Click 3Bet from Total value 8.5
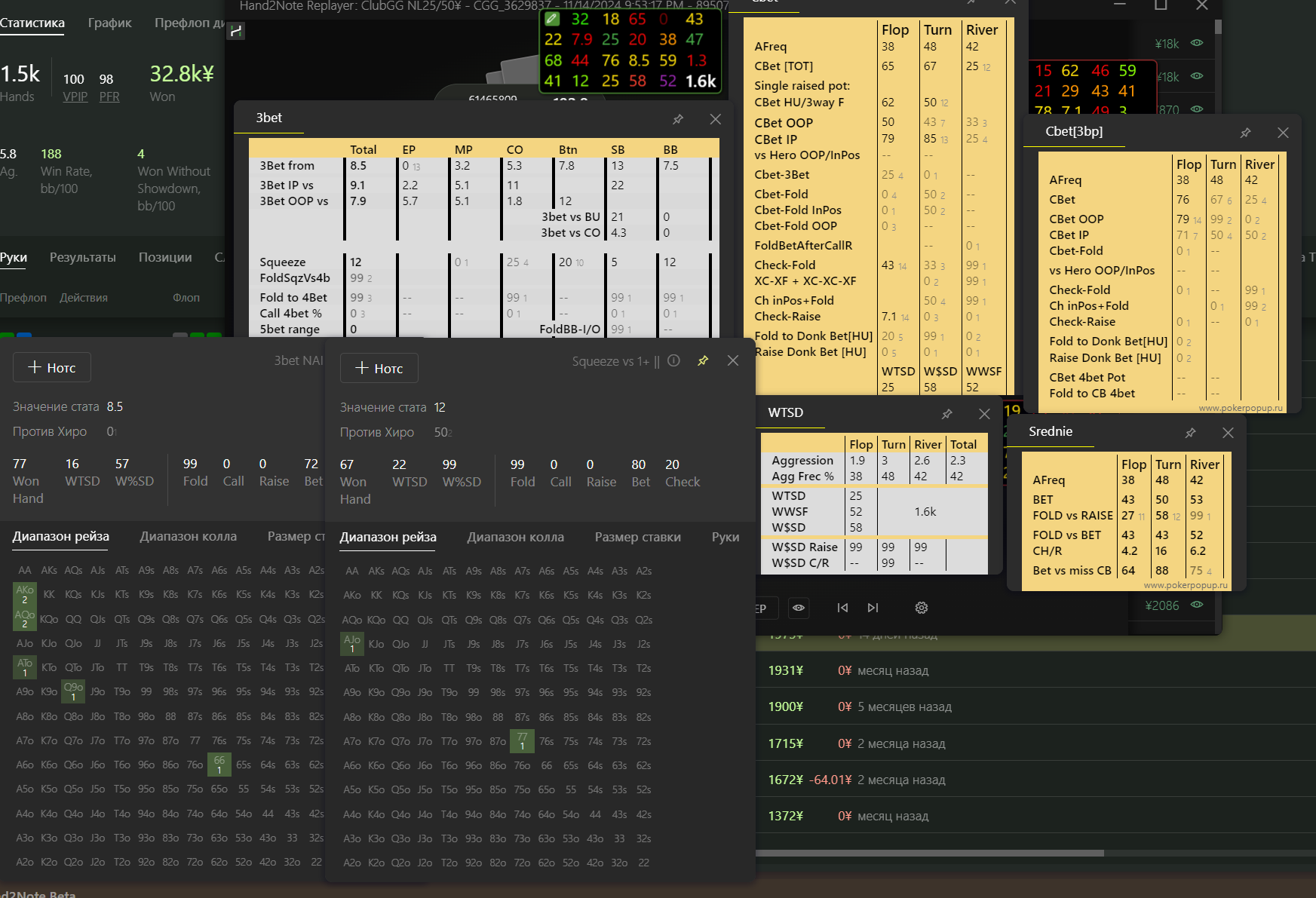This screenshot has height=898, width=1316. (x=358, y=166)
